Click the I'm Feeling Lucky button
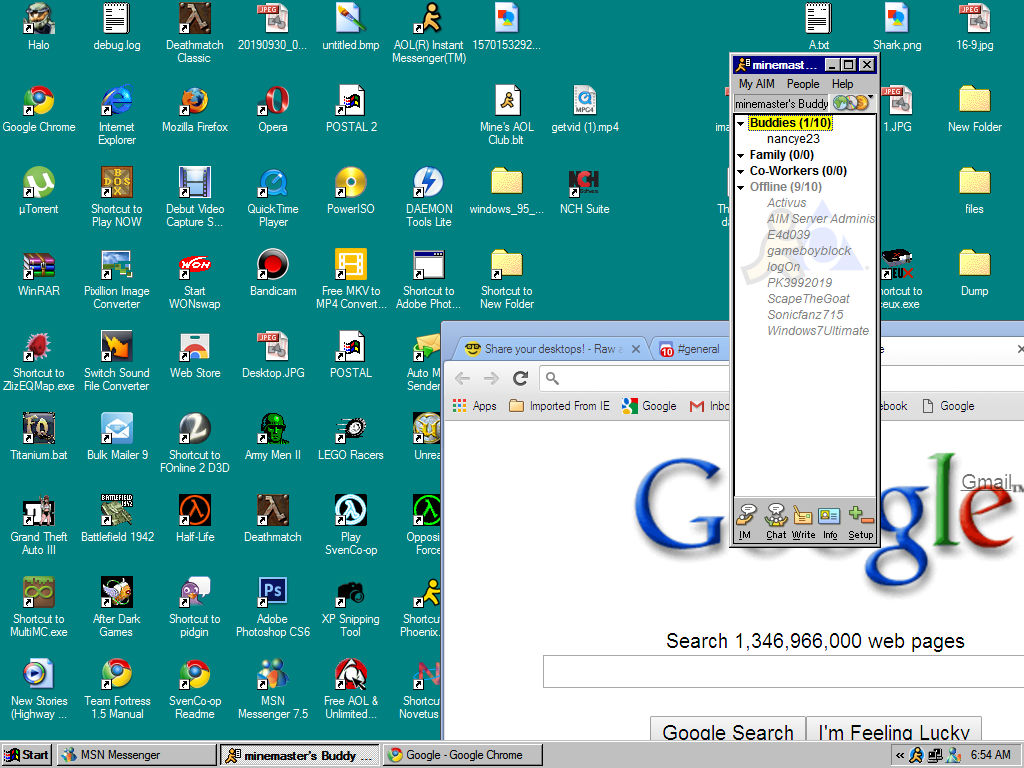This screenshot has width=1024, height=768. tap(894, 729)
